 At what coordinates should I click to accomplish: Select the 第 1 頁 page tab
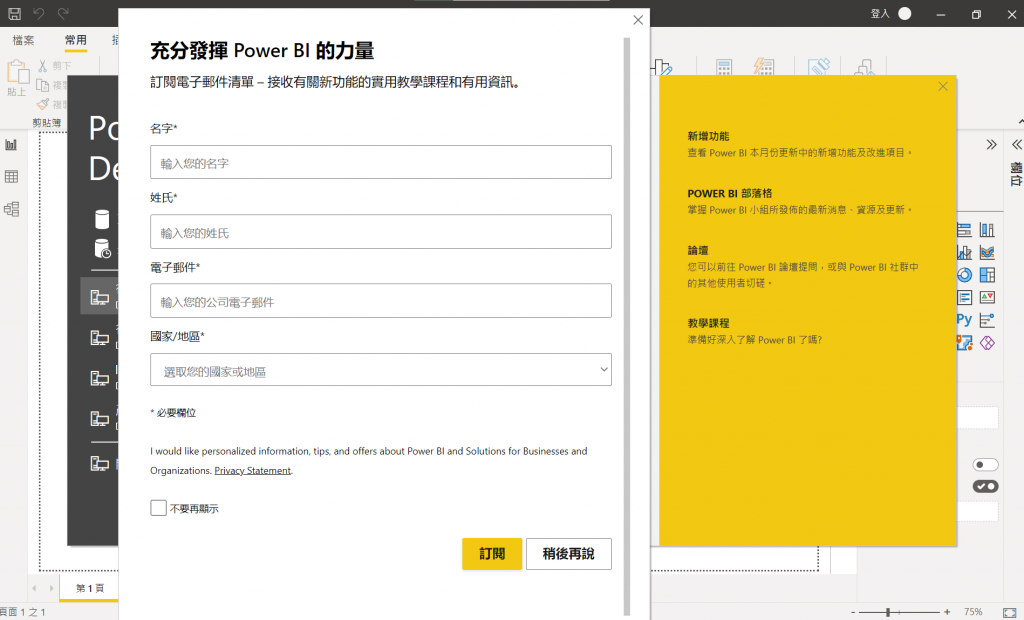coord(89,588)
